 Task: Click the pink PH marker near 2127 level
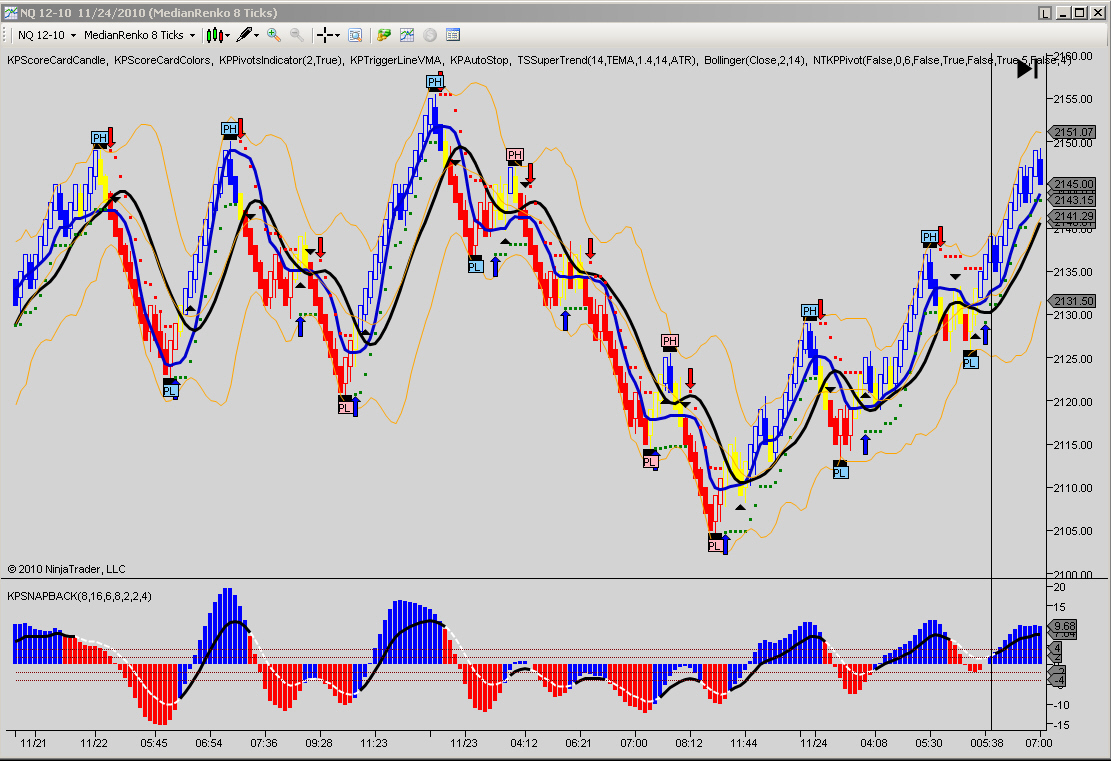pos(670,342)
